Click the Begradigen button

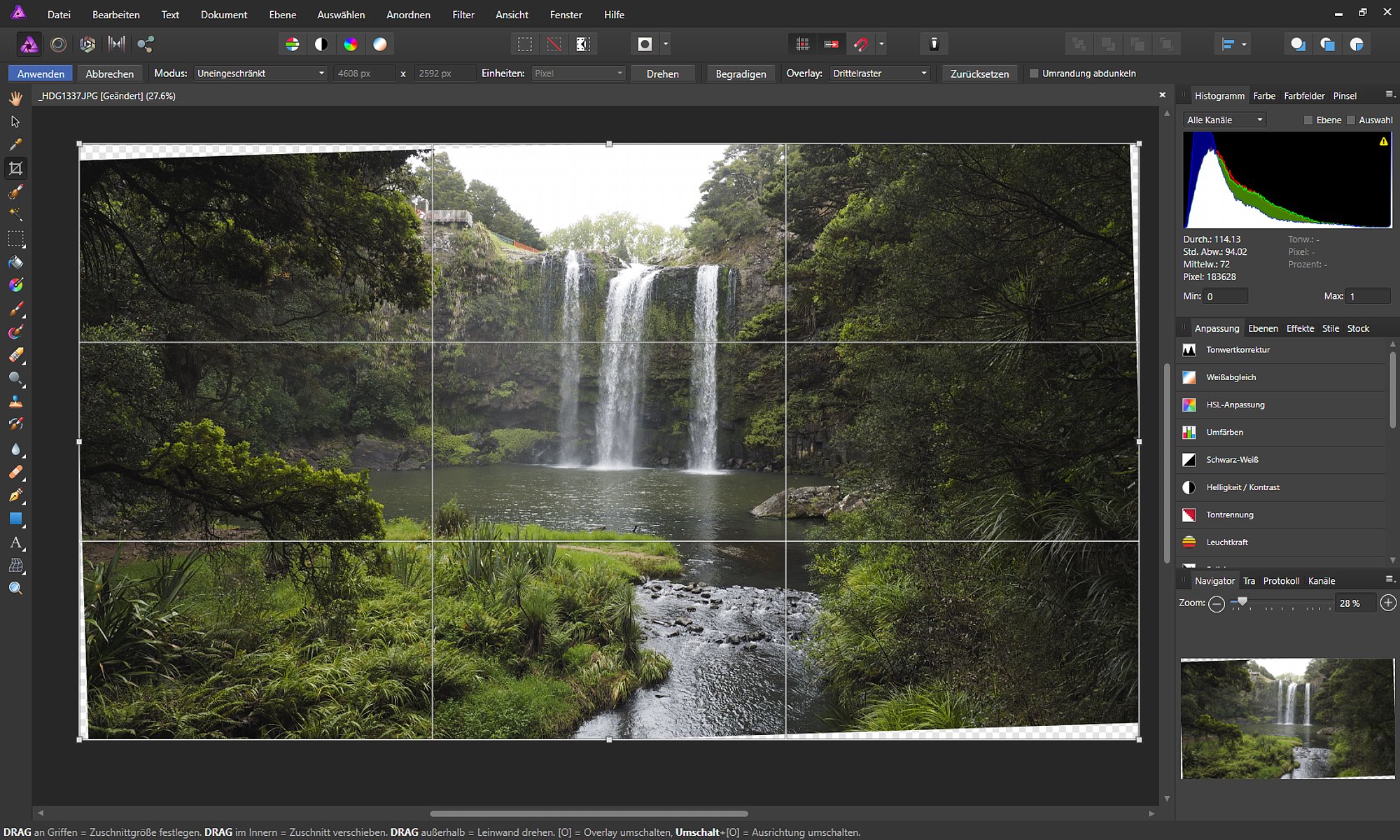point(741,73)
